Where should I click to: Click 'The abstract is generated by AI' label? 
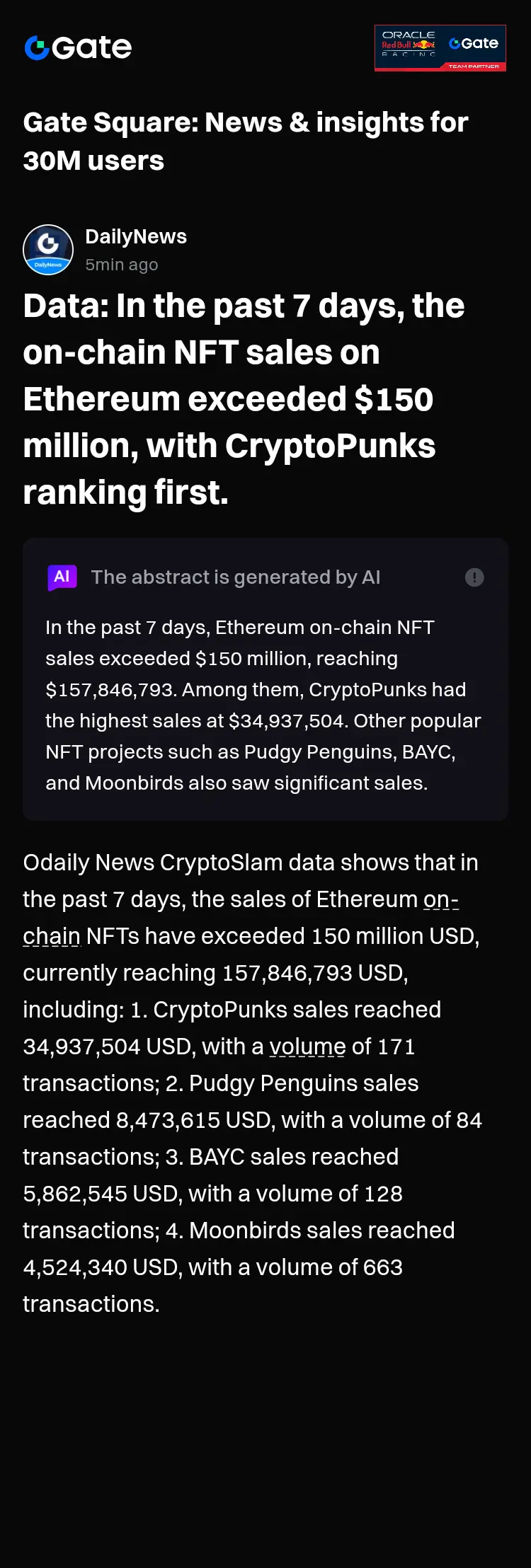click(236, 577)
